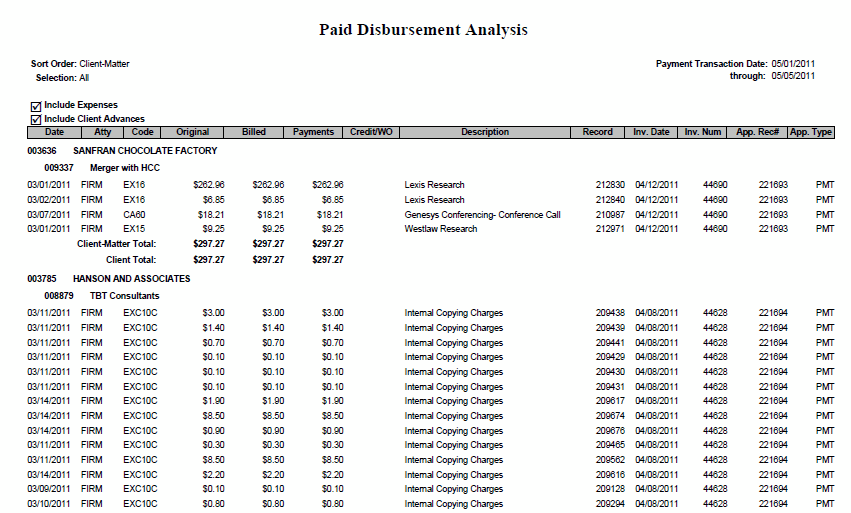The width and height of the screenshot is (851, 513).
Task: Click the date 03/09/2011
Action: [x=49, y=489]
